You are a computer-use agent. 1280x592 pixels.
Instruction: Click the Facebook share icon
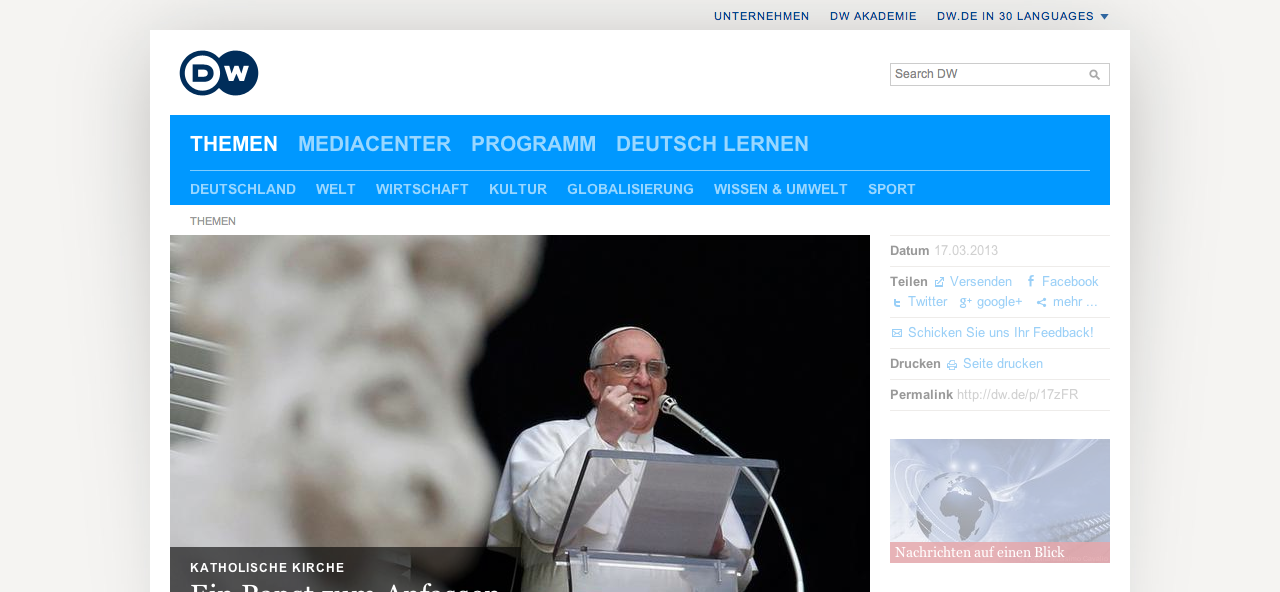(1031, 282)
